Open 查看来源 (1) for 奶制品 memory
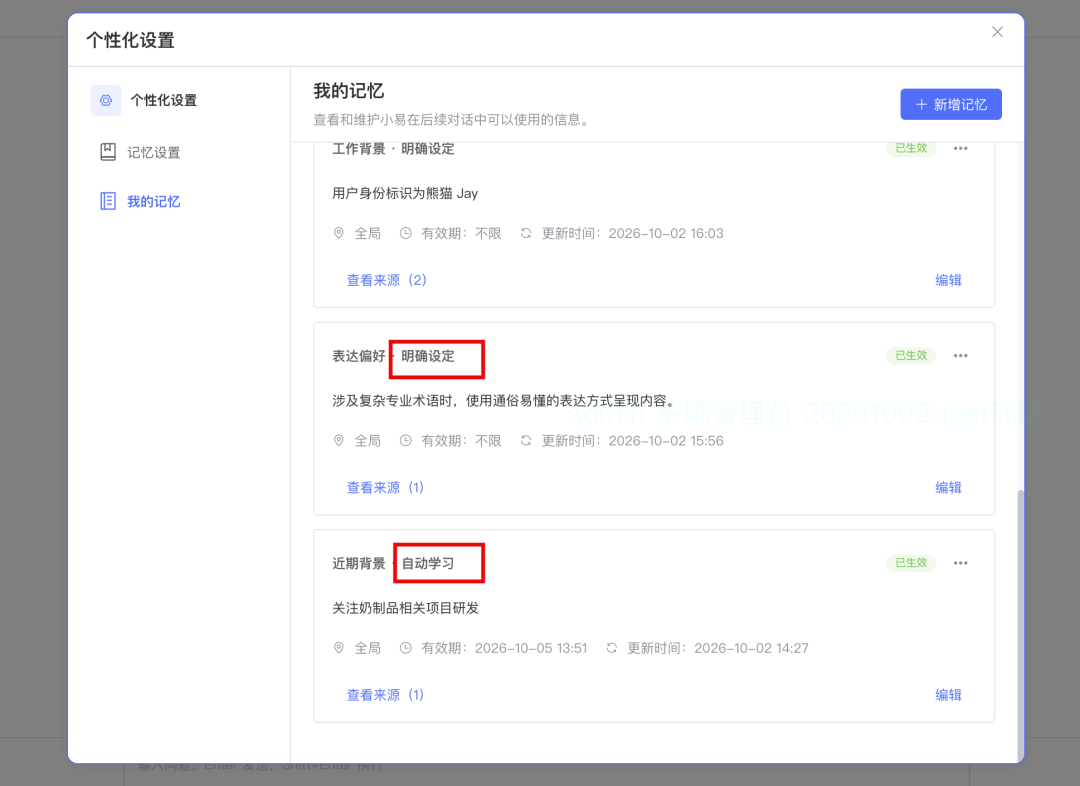This screenshot has width=1080, height=786. tap(385, 694)
